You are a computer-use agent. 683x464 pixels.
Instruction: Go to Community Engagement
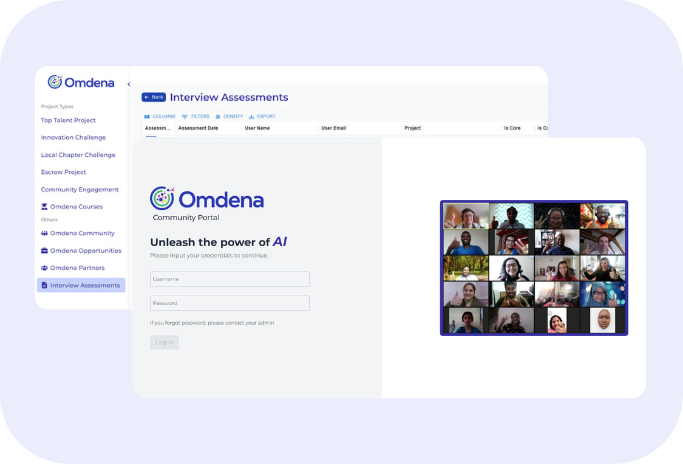click(x=80, y=190)
